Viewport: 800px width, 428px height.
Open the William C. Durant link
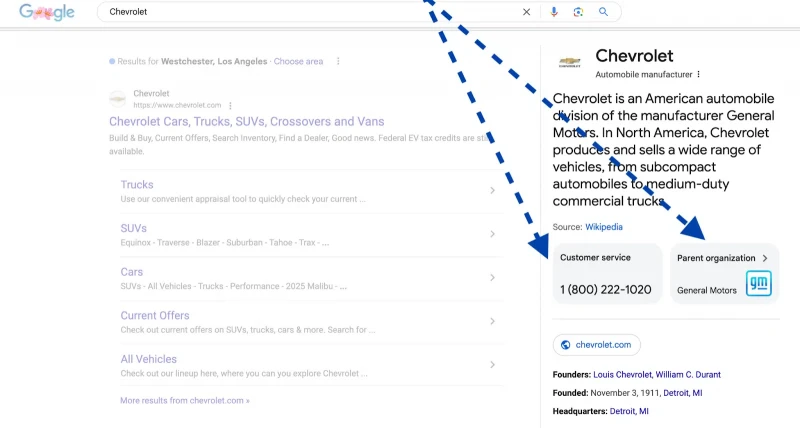pos(688,374)
